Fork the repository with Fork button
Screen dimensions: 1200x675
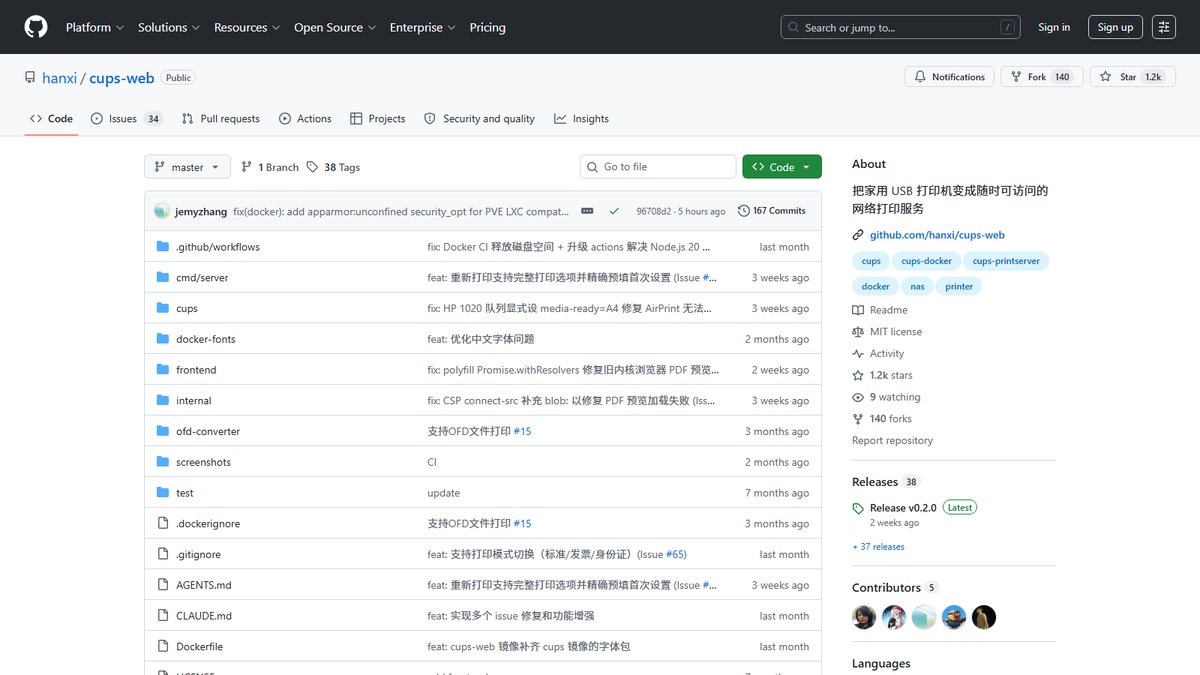pos(1042,77)
